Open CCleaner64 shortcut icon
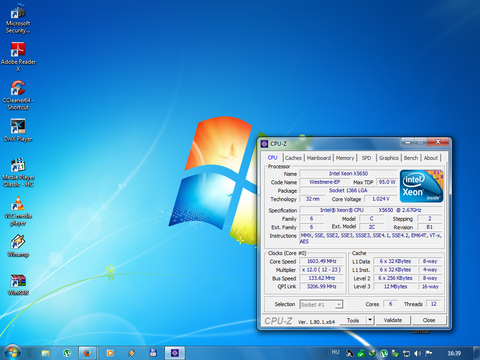The image size is (480, 360). pyautogui.click(x=18, y=95)
